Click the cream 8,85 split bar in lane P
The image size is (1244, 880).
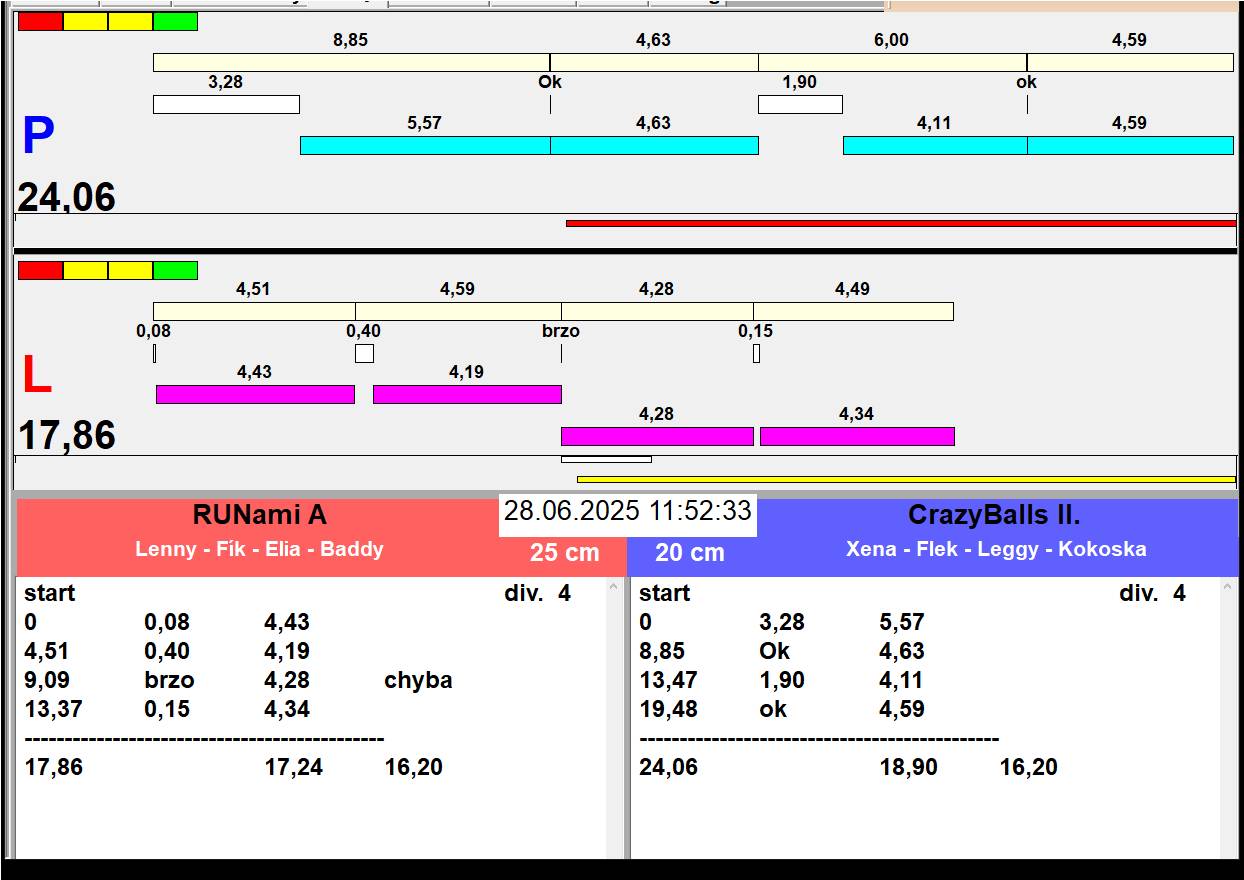pos(351,62)
